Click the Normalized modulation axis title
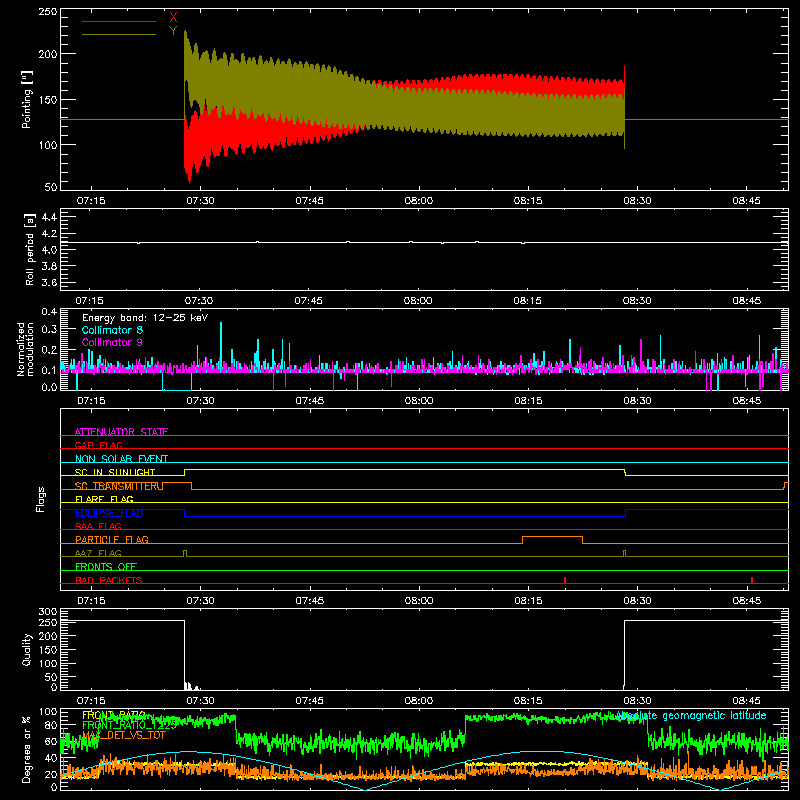The image size is (800, 800). click(x=25, y=349)
